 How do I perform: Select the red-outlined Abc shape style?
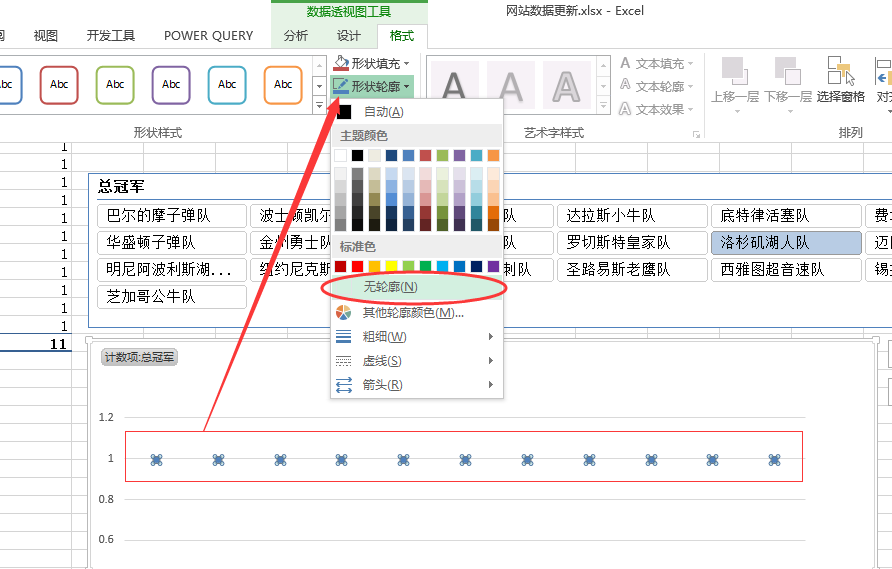click(59, 85)
